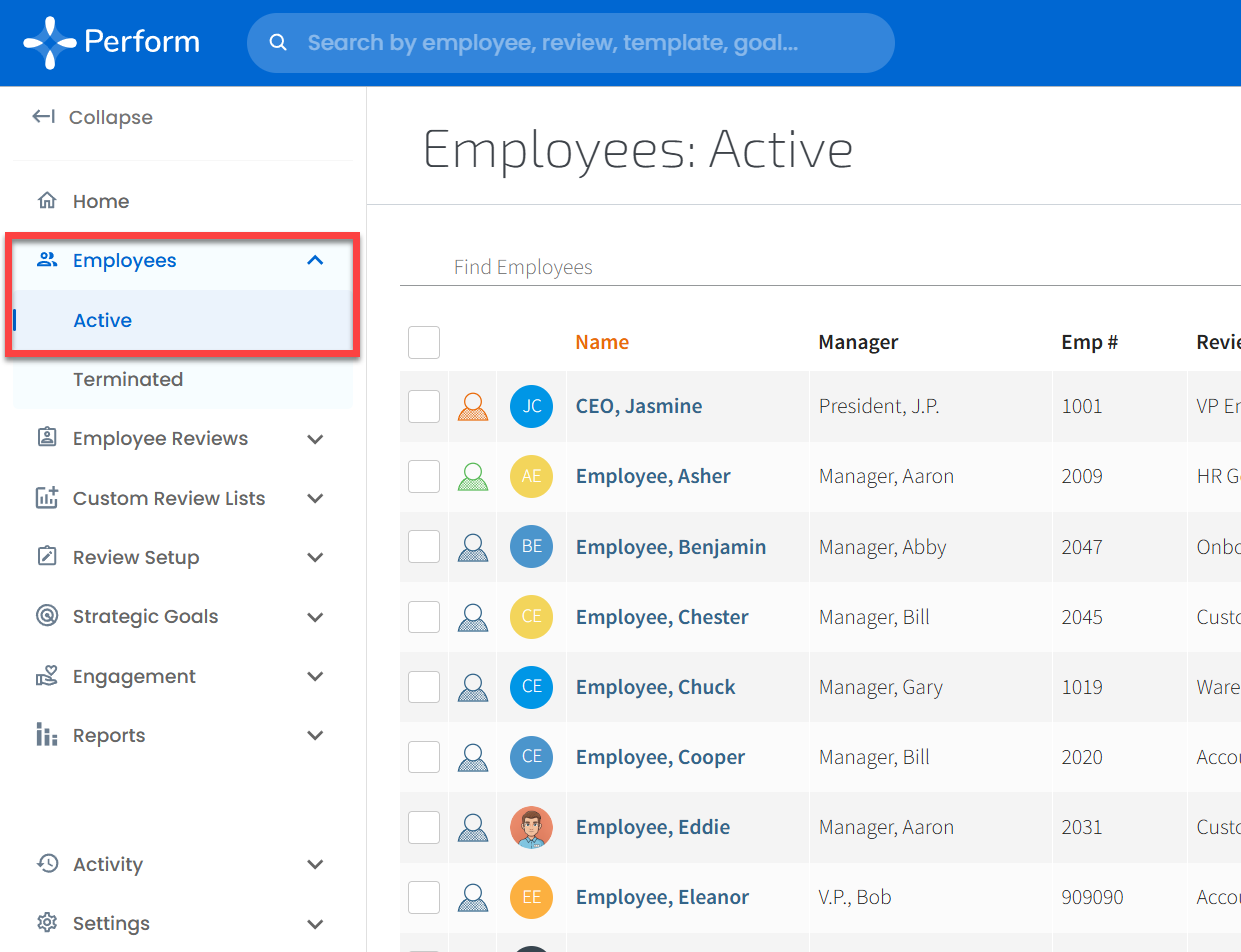Toggle the select-all checkbox in table header

tap(424, 342)
